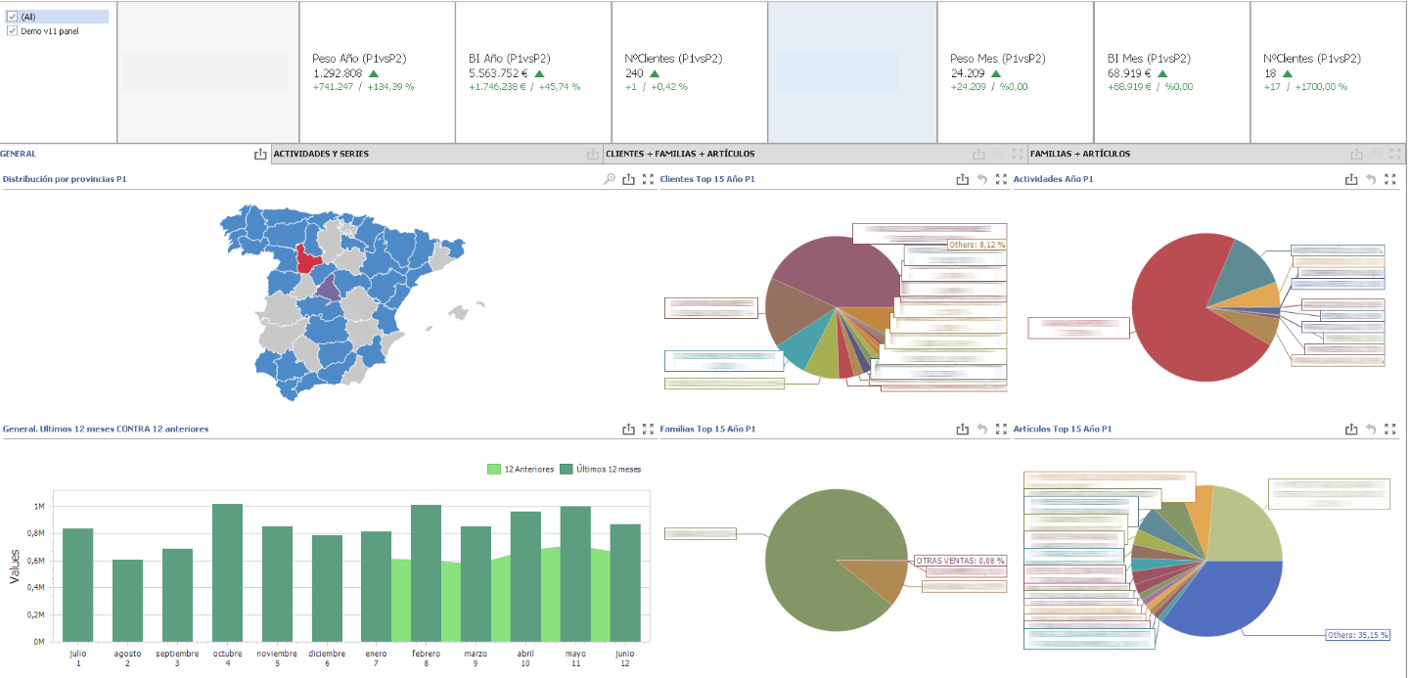Viewport: 1408px width, 678px height.
Task: Switch to ACTIVIDADES Y SERIES tab
Action: (x=321, y=154)
